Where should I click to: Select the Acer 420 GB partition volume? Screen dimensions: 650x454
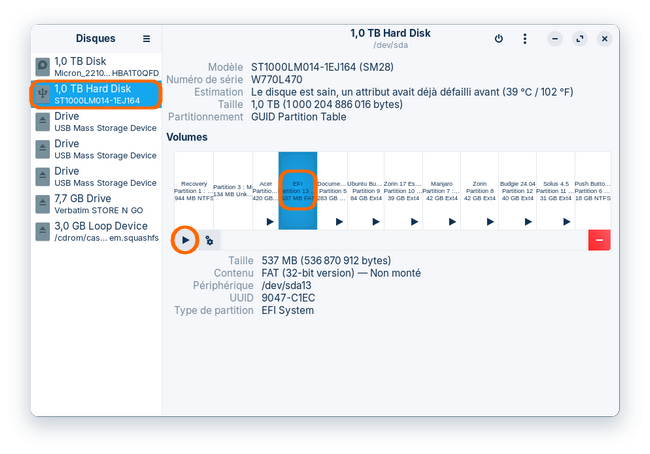point(265,190)
